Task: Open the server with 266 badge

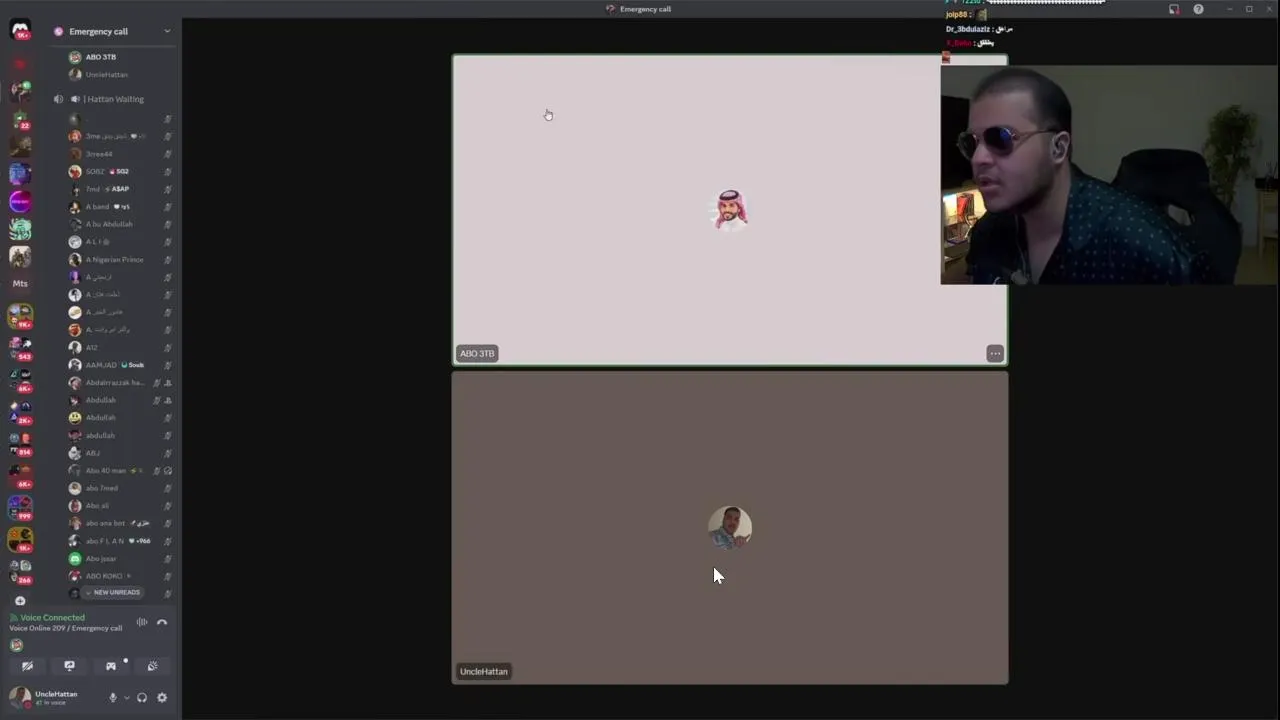Action: point(20,572)
